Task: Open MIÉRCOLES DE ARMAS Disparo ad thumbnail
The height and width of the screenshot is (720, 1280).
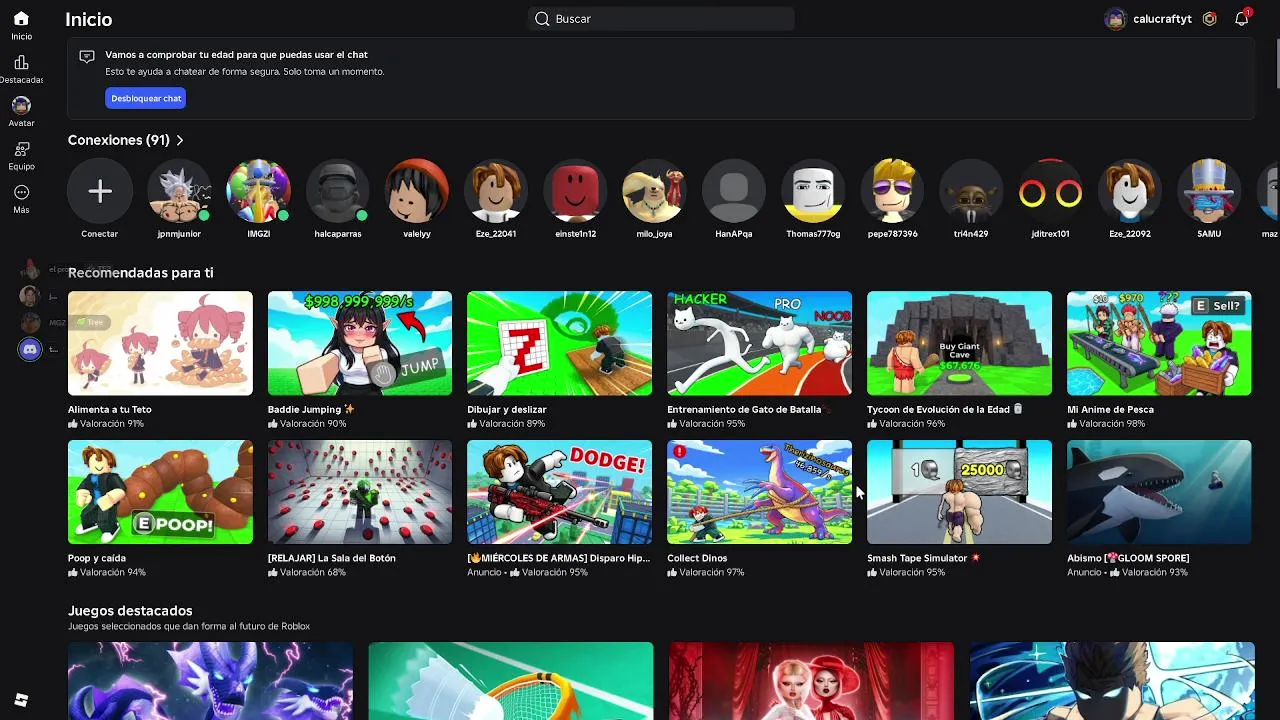Action: 559,492
